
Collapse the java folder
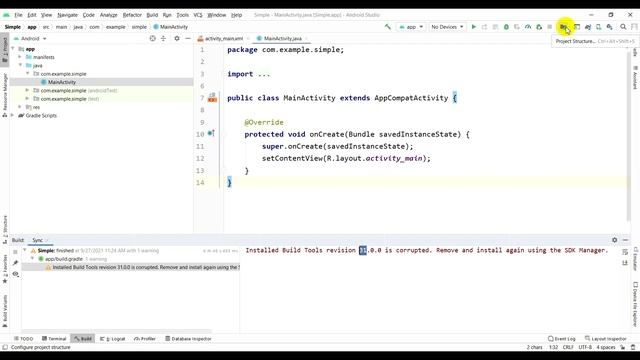(x=20, y=65)
